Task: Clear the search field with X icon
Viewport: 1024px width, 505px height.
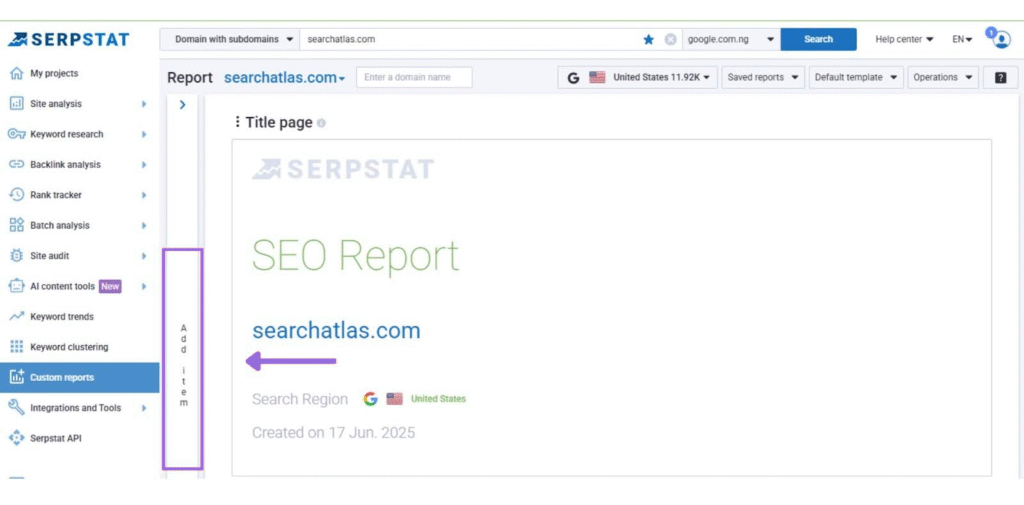Action: click(670, 39)
